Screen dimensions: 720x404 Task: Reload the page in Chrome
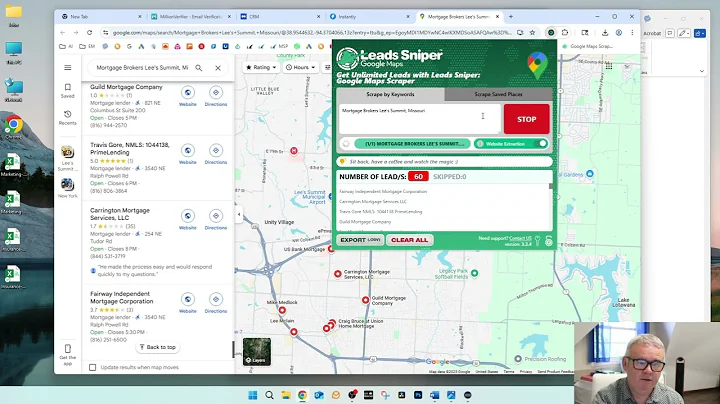(x=90, y=33)
